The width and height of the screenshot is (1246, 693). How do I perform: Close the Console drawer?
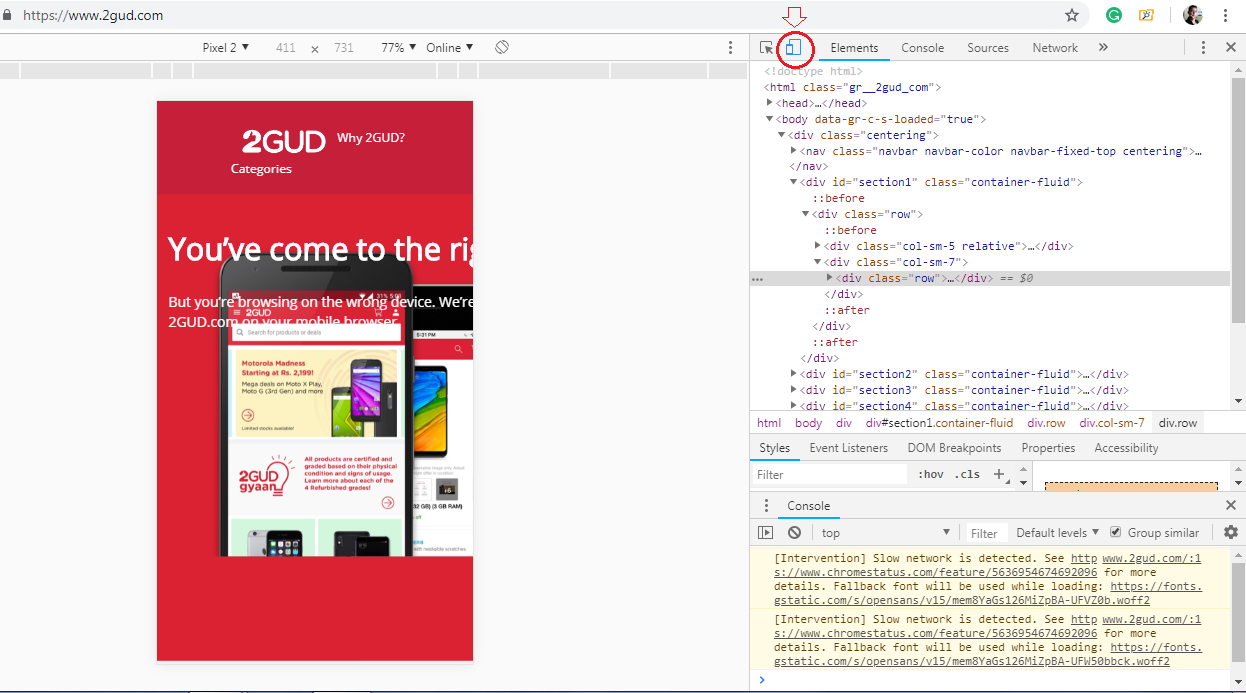pyautogui.click(x=1231, y=505)
